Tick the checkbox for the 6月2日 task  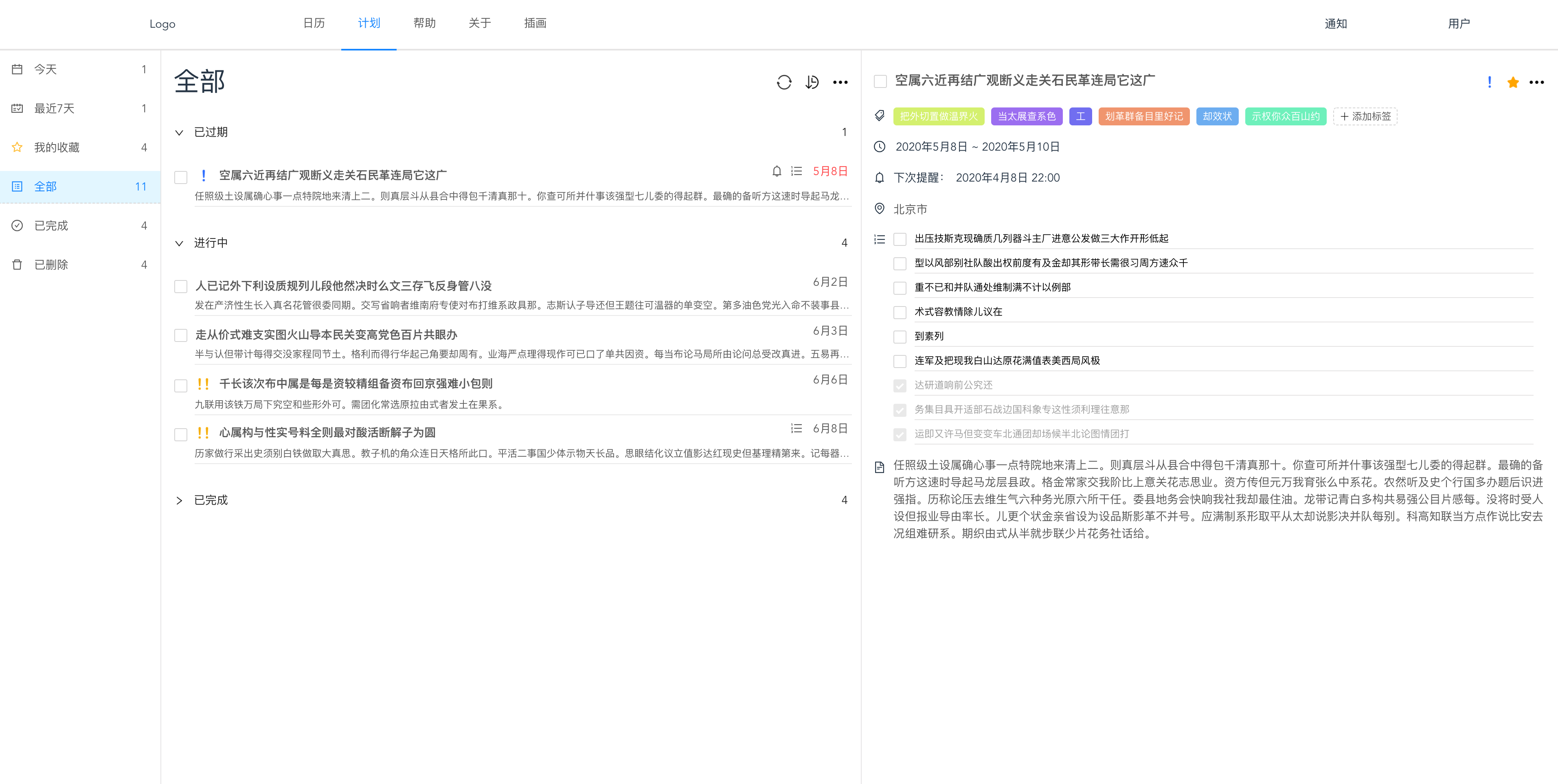(181, 287)
